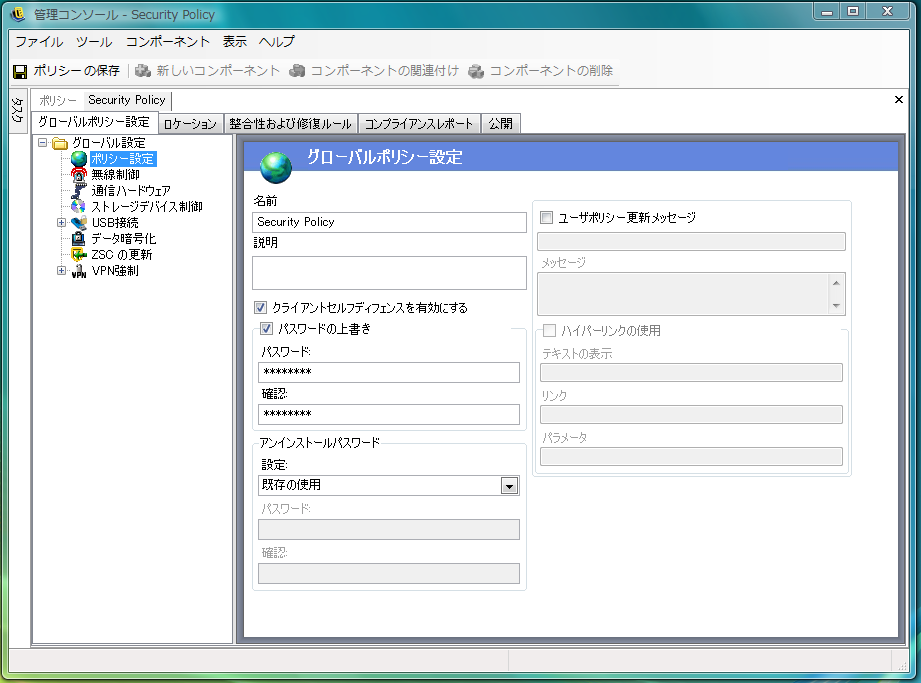Click 新しいコンポーネント toolbar label
This screenshot has height=683, width=921.
point(218,71)
